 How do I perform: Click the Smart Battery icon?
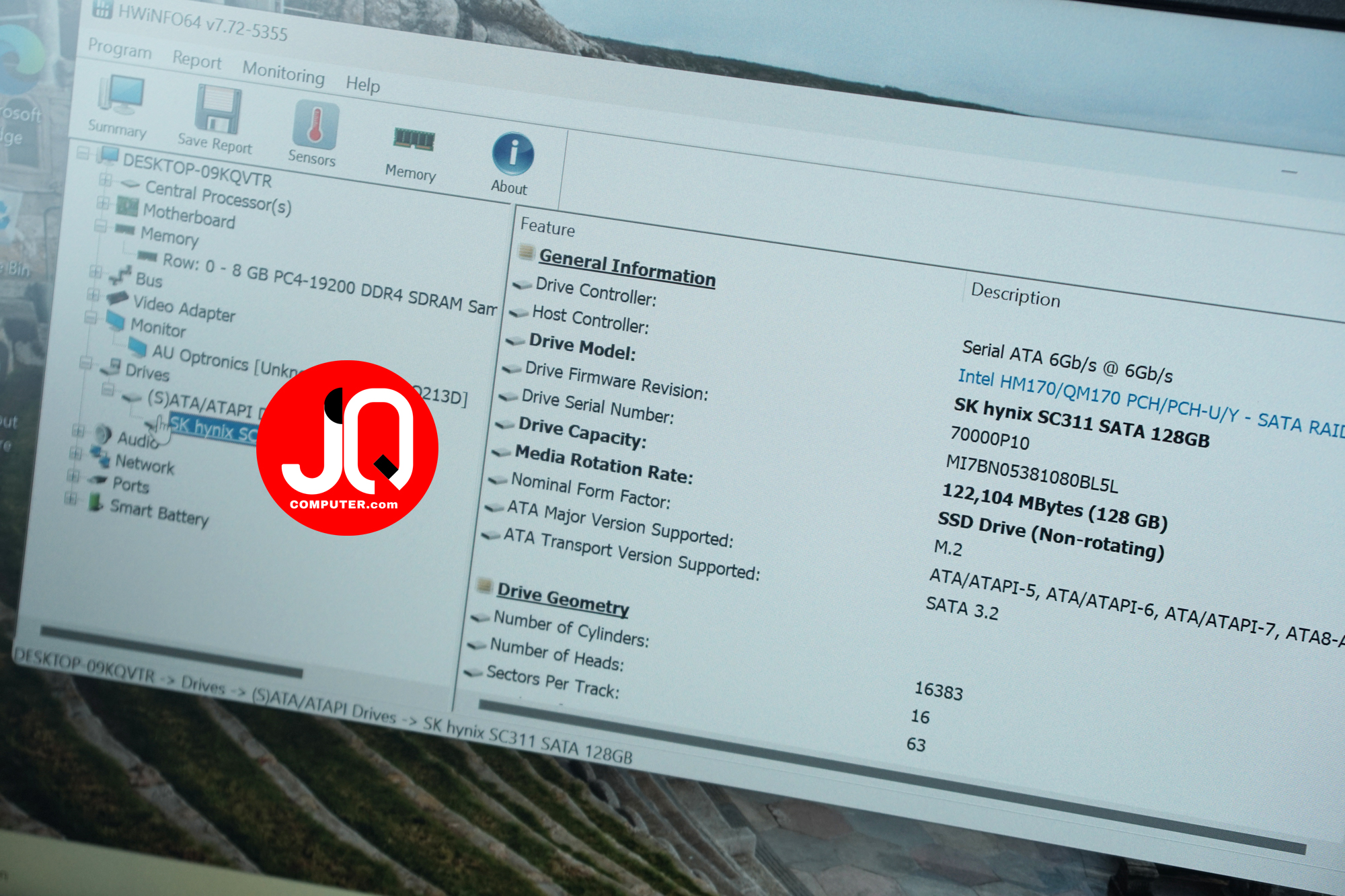(x=95, y=502)
